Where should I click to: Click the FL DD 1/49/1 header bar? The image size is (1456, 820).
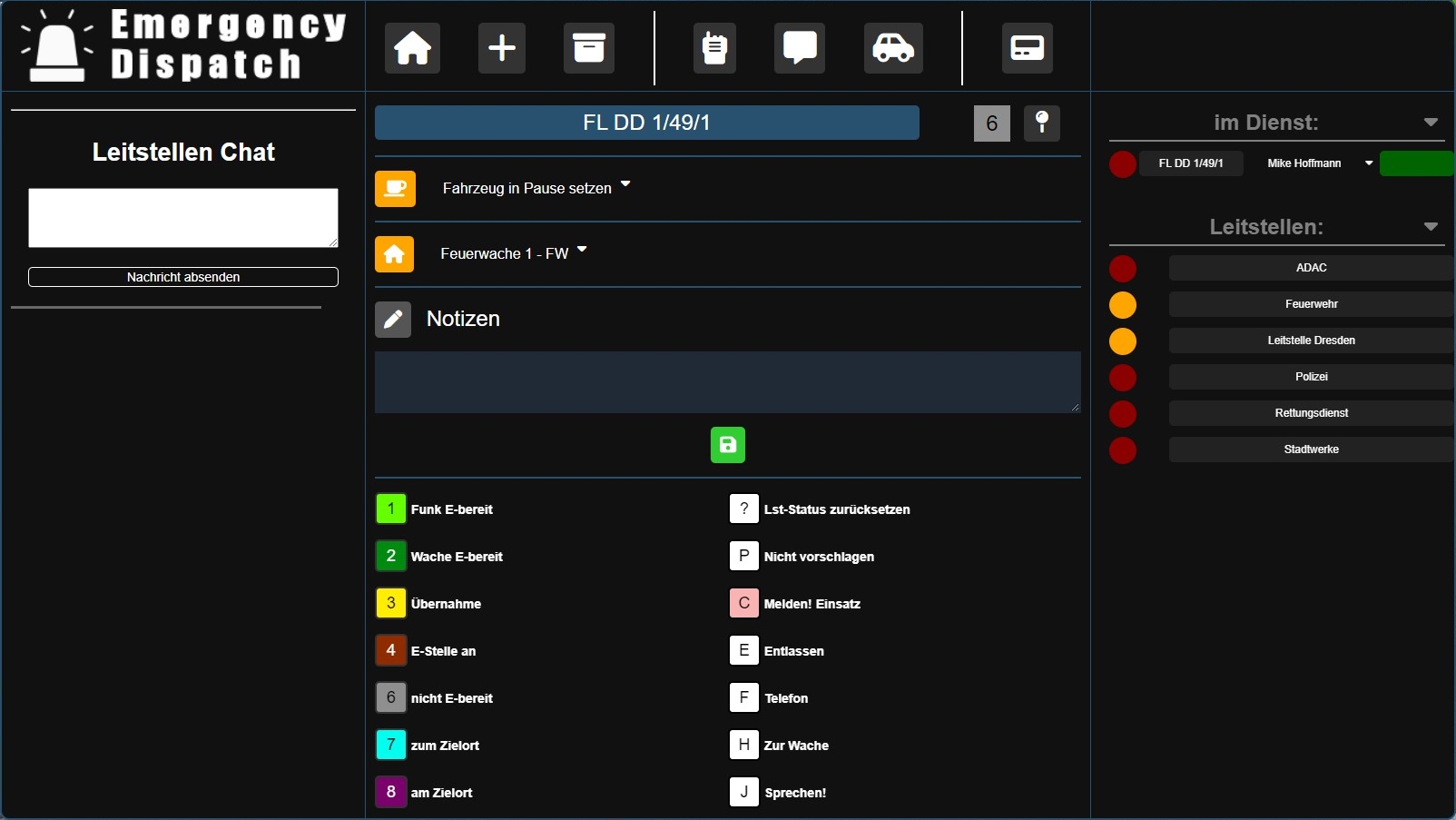tap(646, 123)
